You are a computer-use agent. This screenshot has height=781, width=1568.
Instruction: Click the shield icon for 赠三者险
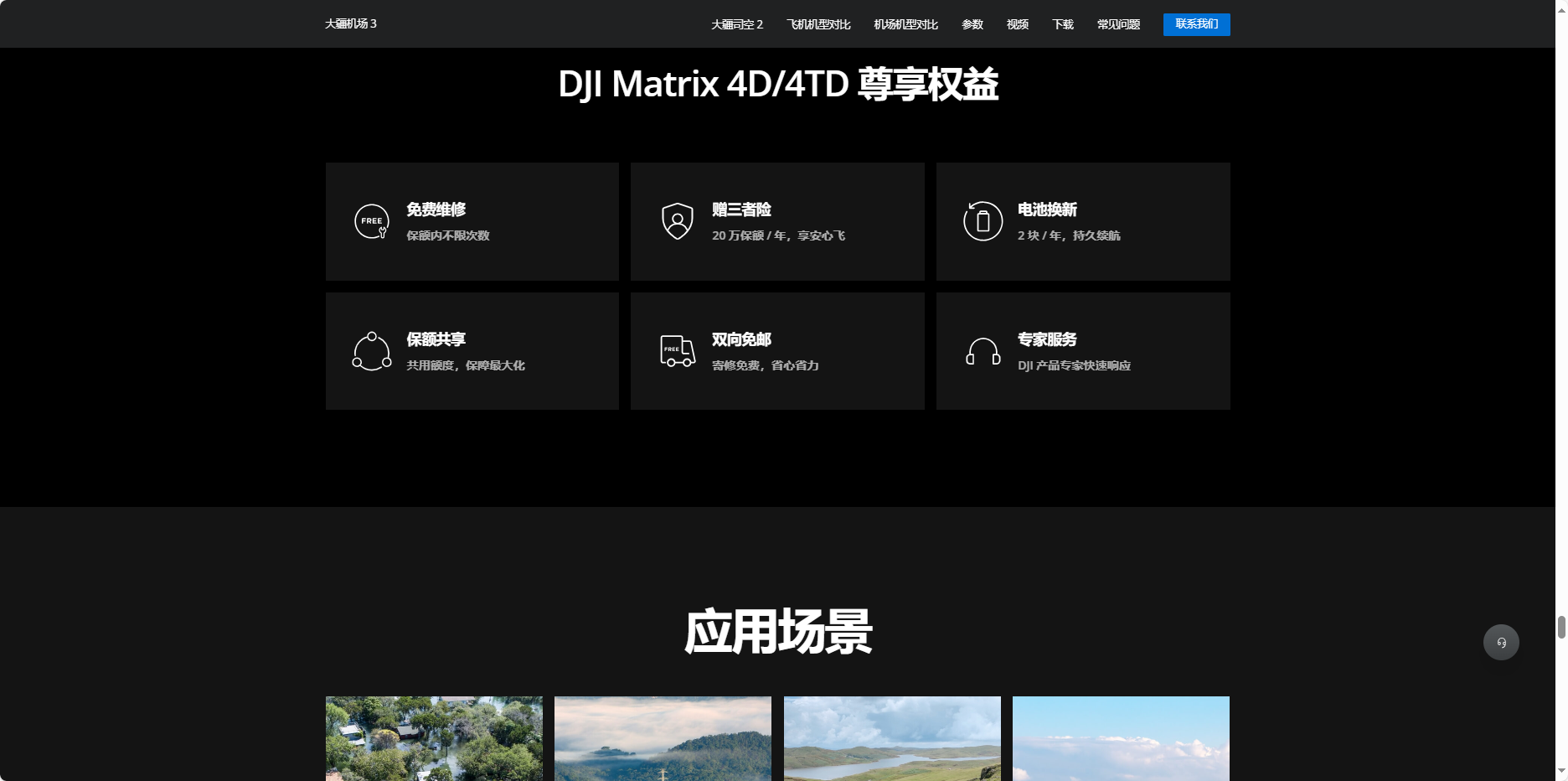tap(677, 221)
